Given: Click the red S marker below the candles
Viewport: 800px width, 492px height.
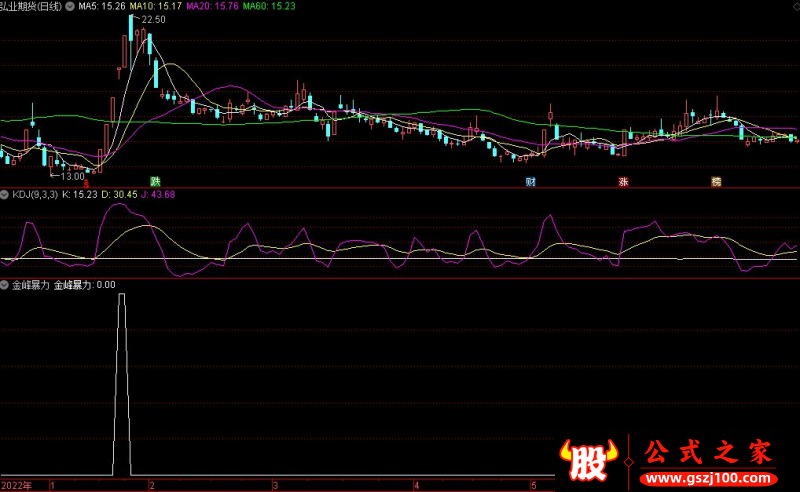Looking at the screenshot, I should (x=85, y=181).
